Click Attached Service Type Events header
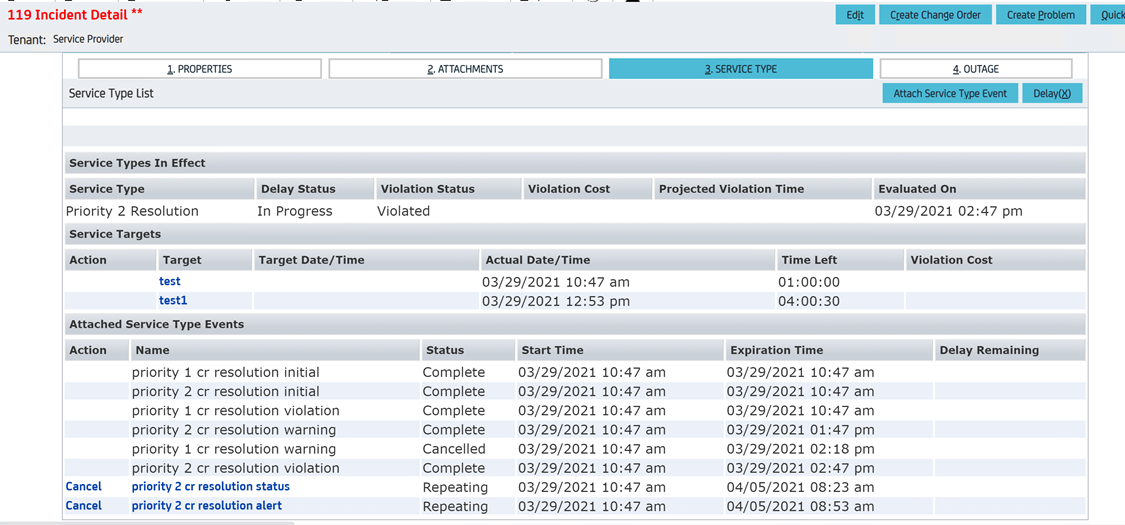The image size is (1125, 525). tap(156, 324)
